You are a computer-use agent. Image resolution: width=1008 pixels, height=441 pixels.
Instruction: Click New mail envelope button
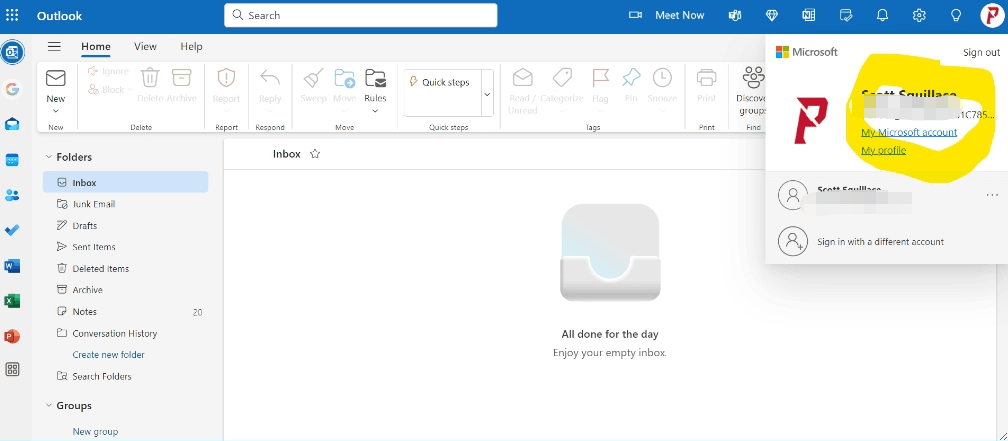click(56, 86)
